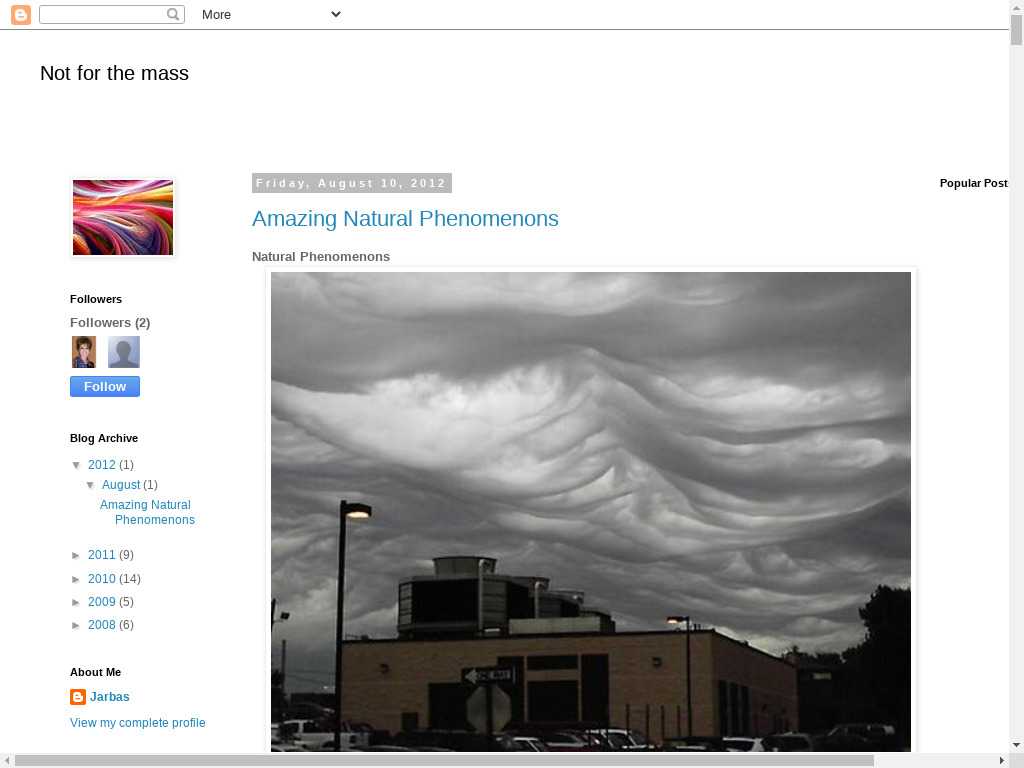Screen dimensions: 1024x768
Task: Expand the 2011 archive year
Action: (78, 556)
